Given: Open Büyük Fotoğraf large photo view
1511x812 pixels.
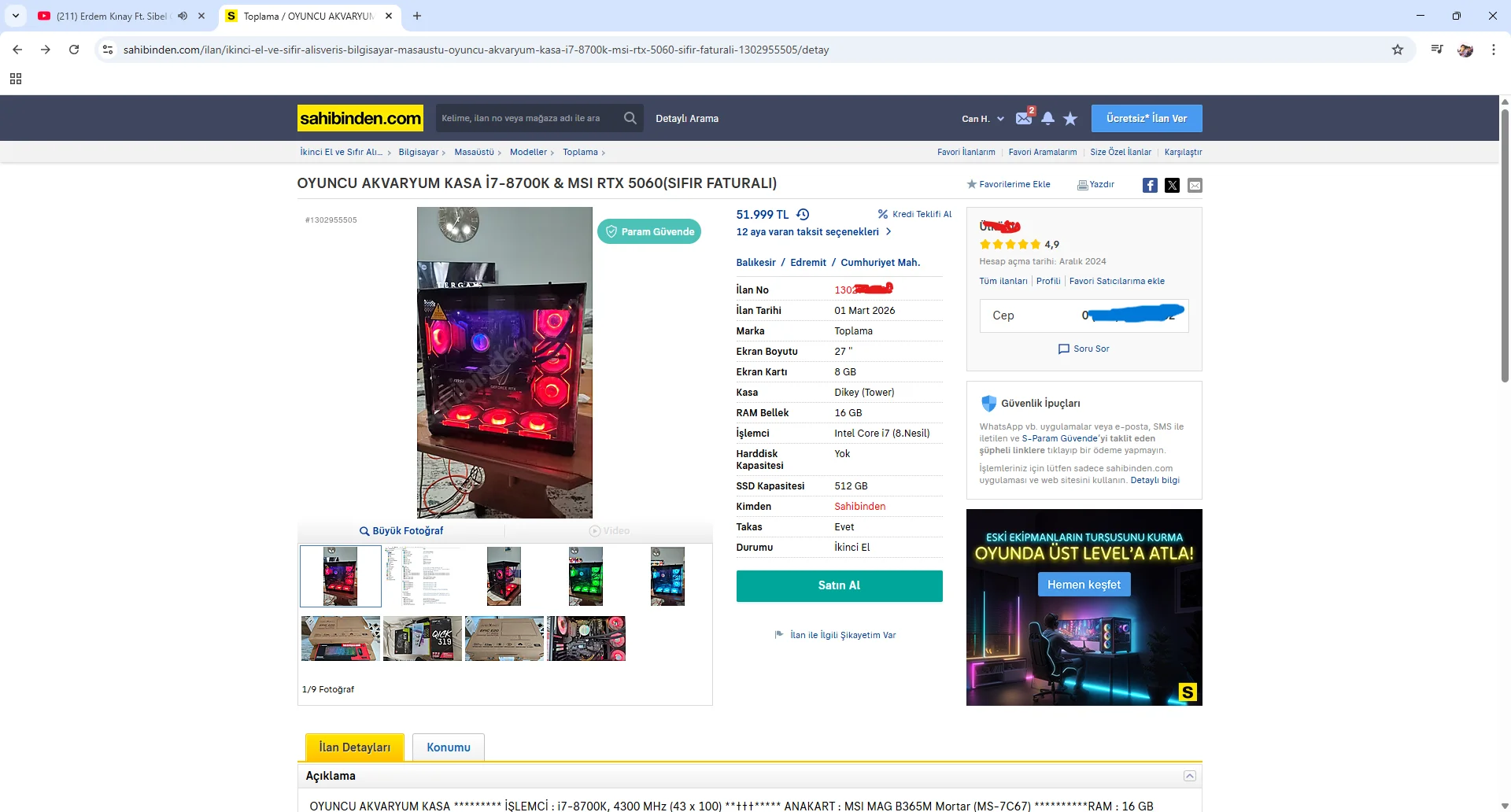Looking at the screenshot, I should pyautogui.click(x=401, y=531).
